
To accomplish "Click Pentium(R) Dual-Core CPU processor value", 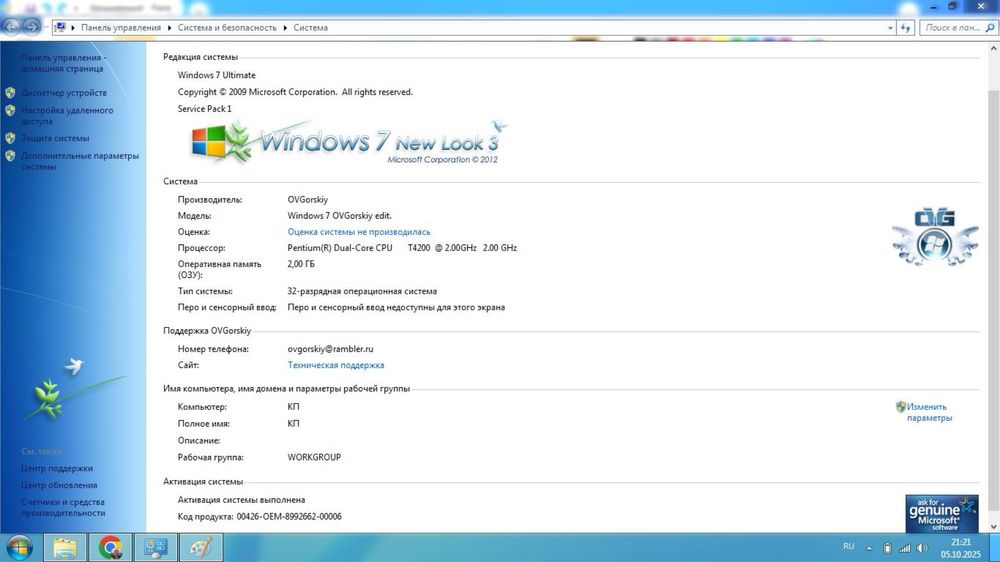I will [402, 248].
